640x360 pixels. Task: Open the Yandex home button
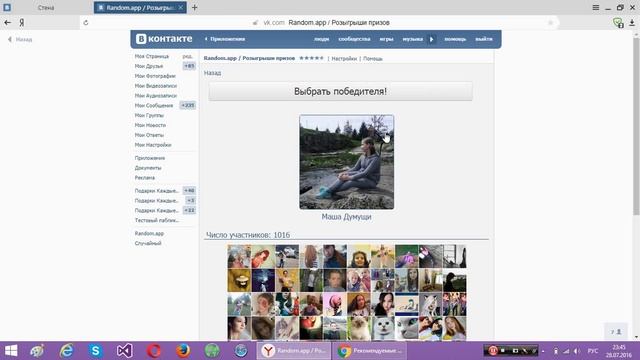(x=22, y=22)
